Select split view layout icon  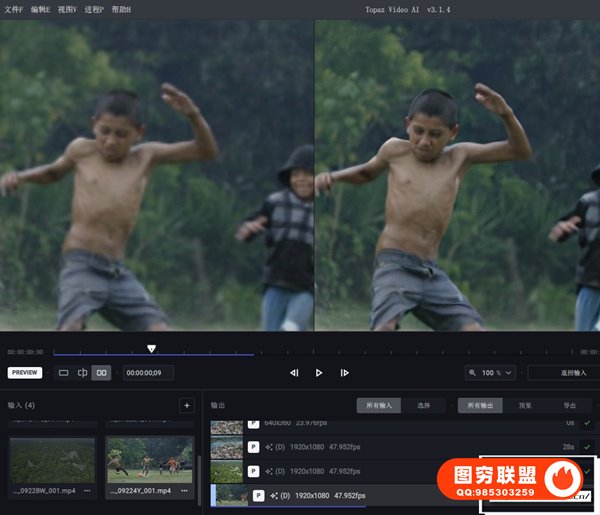pos(82,373)
